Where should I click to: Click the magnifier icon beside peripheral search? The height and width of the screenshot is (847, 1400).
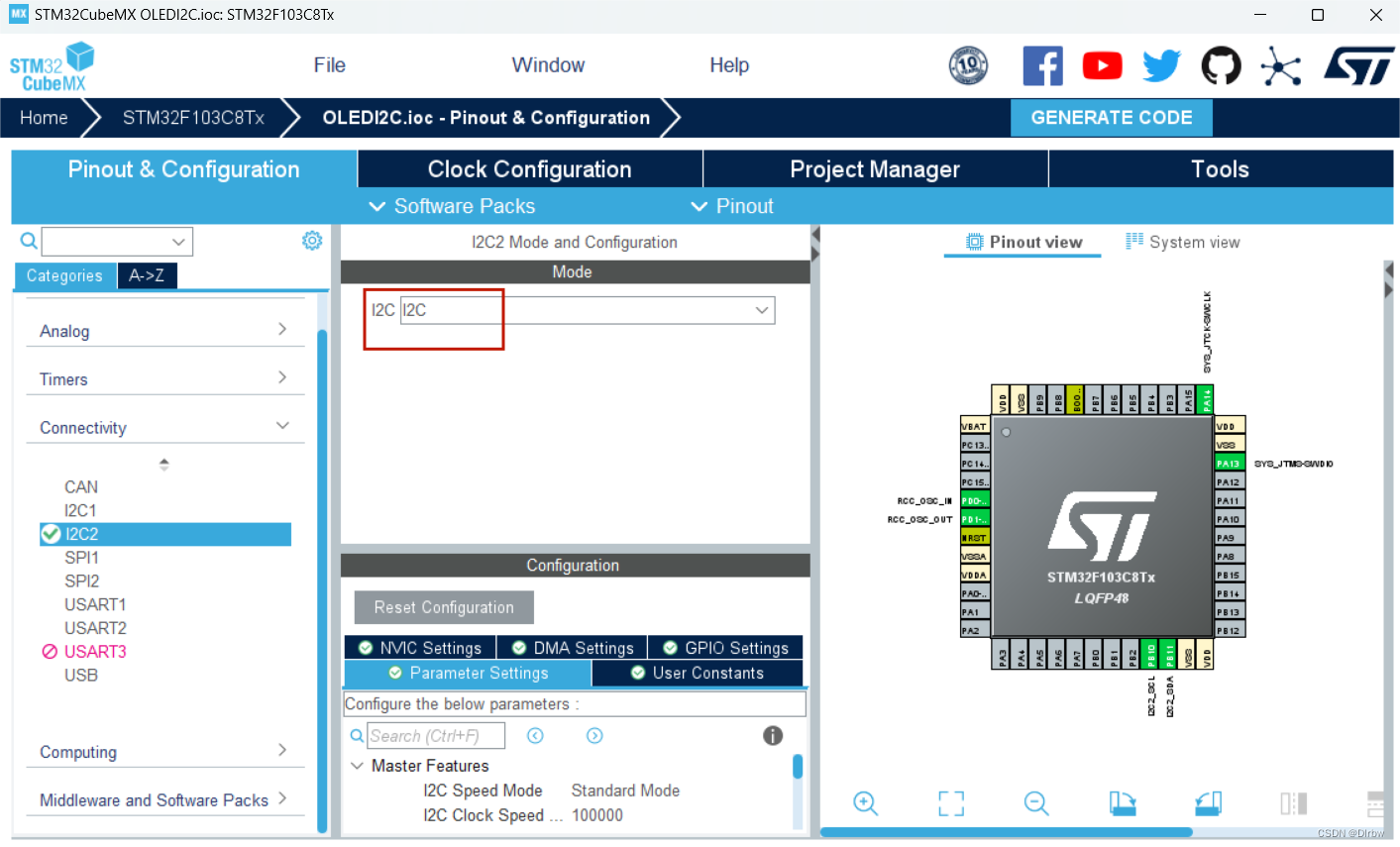[x=29, y=241]
